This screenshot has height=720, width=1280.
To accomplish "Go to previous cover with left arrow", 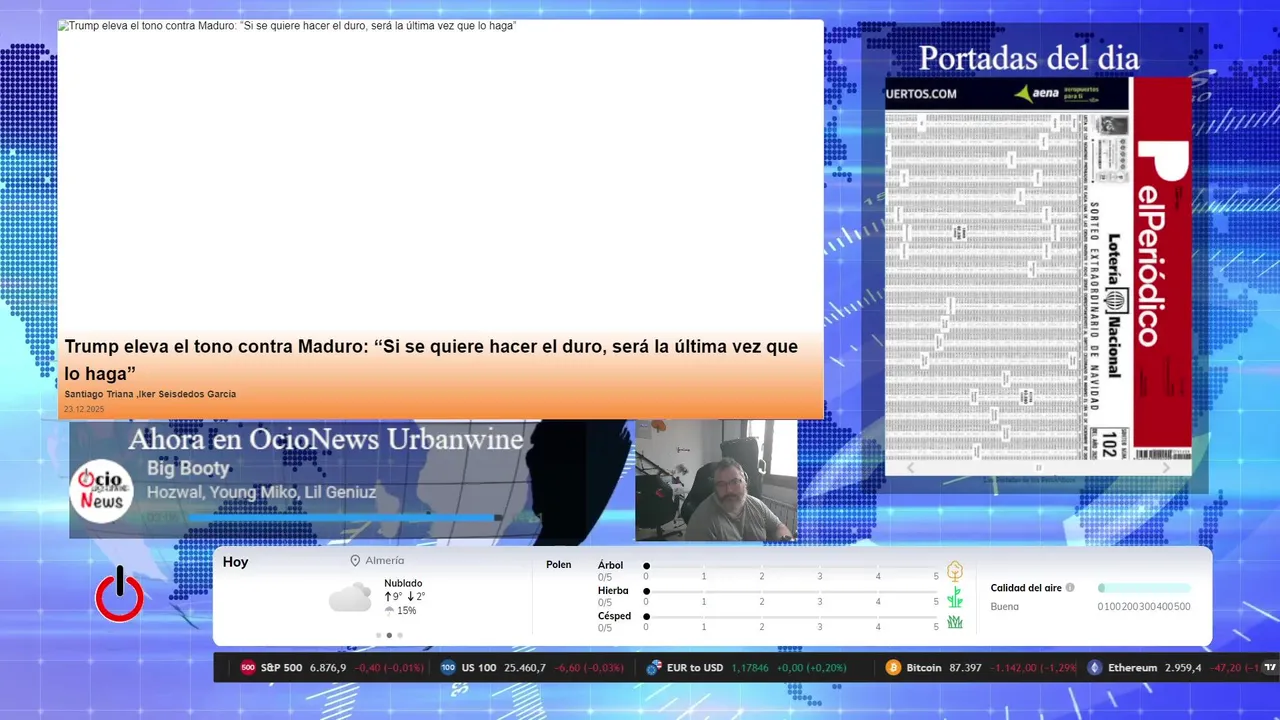I will point(910,468).
